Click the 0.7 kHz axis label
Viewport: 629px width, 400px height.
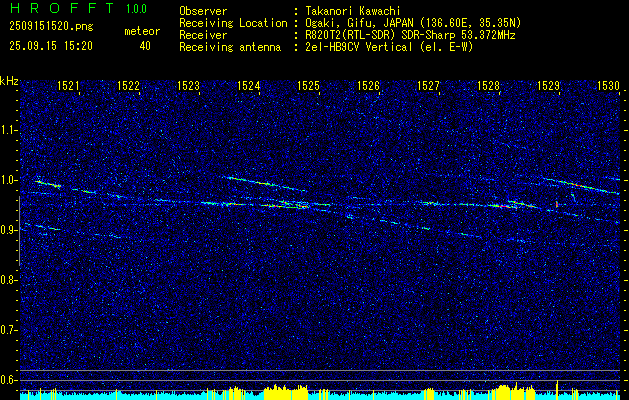(8, 330)
